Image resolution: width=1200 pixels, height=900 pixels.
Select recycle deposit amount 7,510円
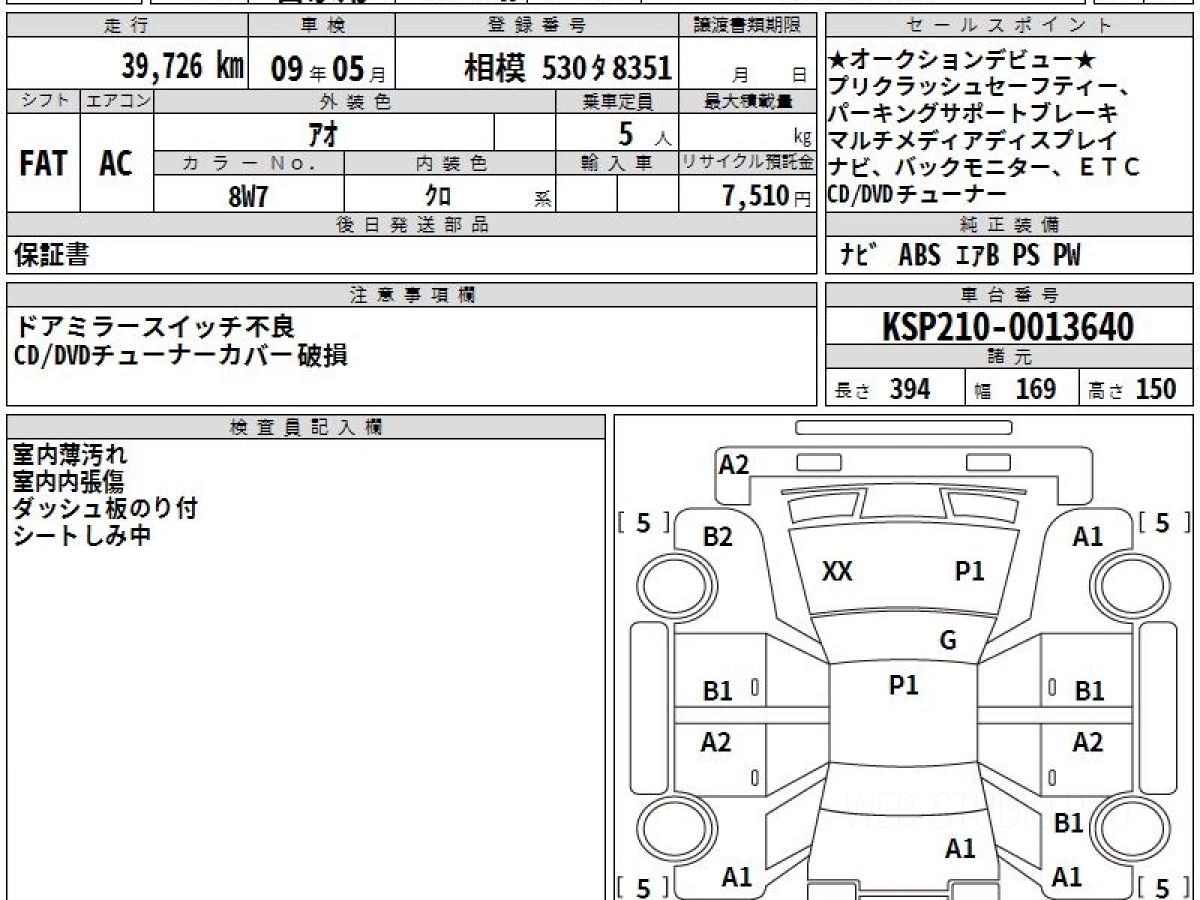click(x=767, y=196)
